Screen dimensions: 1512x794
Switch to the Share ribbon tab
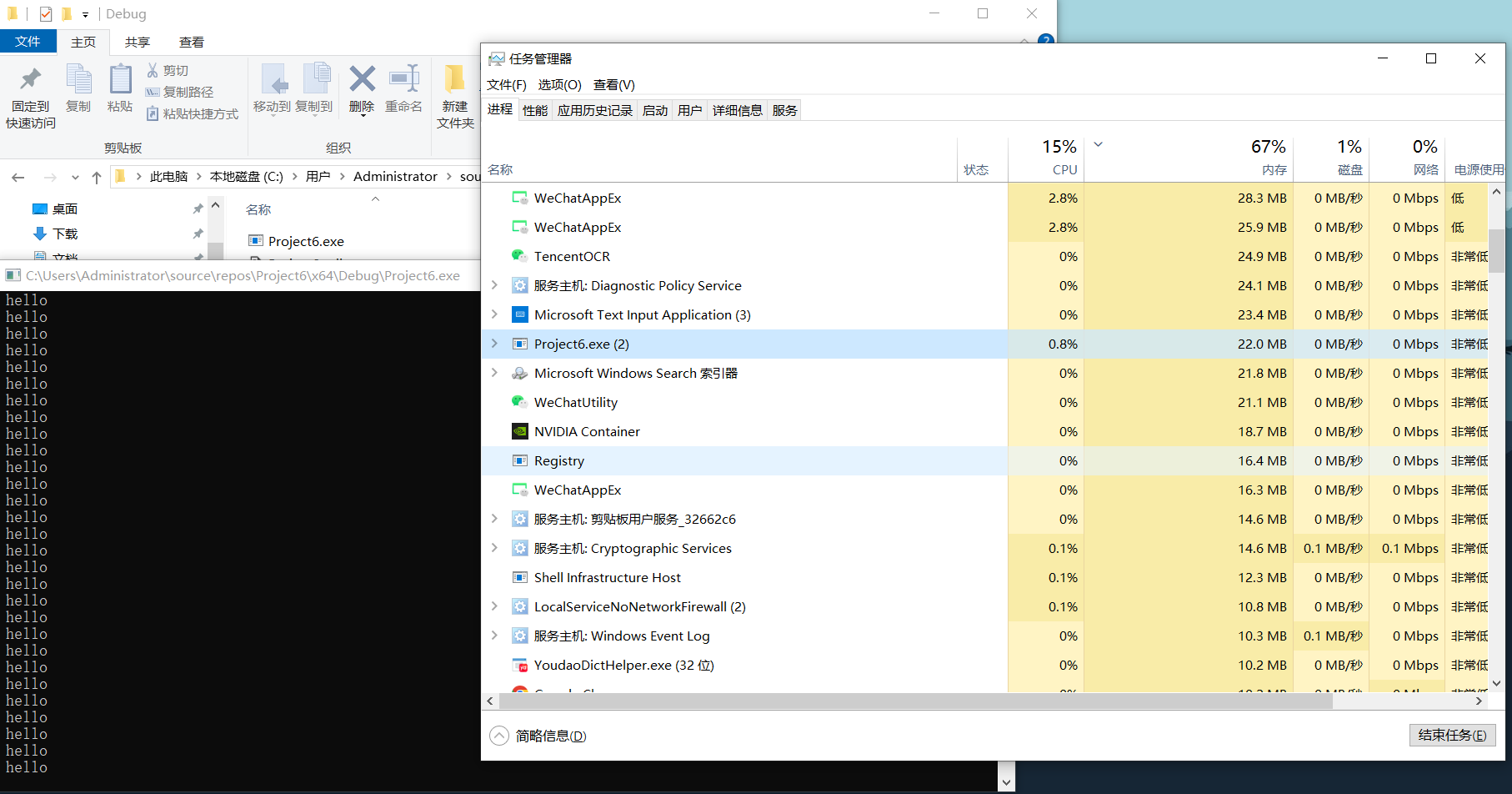coord(138,42)
